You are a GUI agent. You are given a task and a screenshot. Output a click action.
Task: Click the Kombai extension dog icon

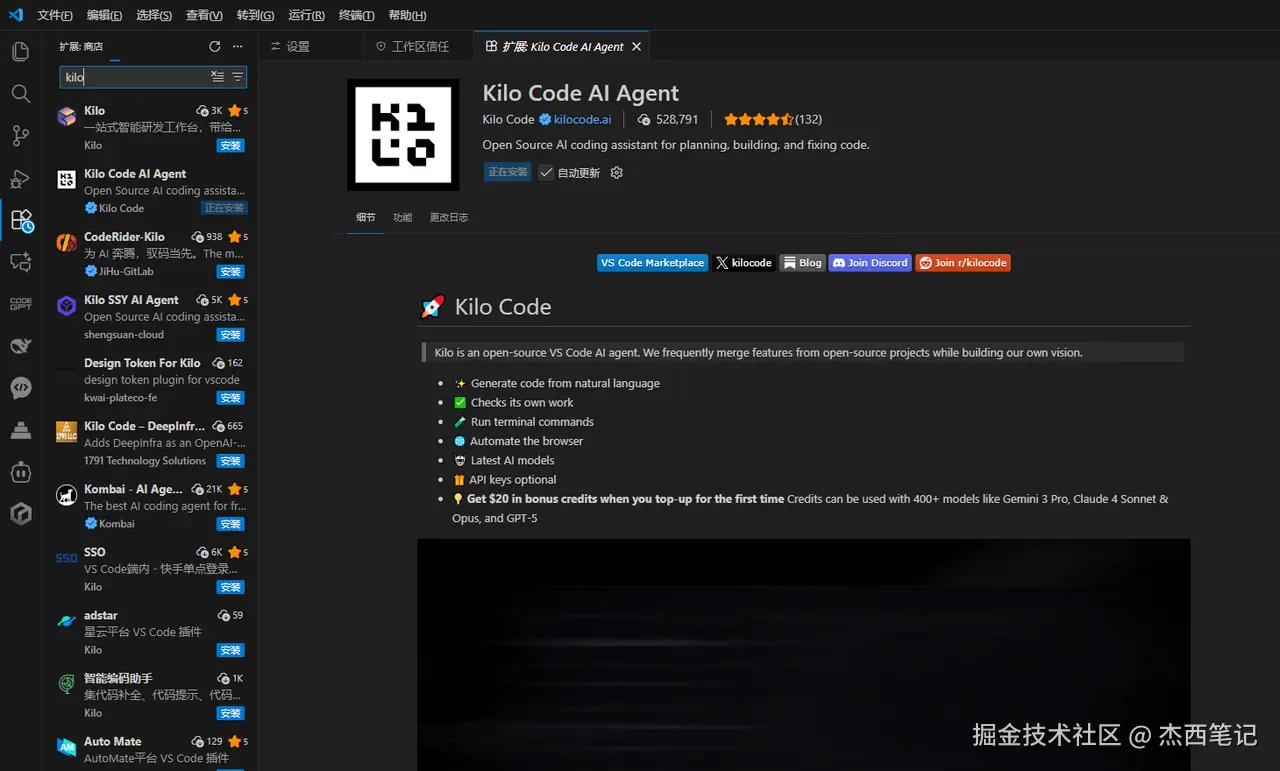pyautogui.click(x=66, y=495)
